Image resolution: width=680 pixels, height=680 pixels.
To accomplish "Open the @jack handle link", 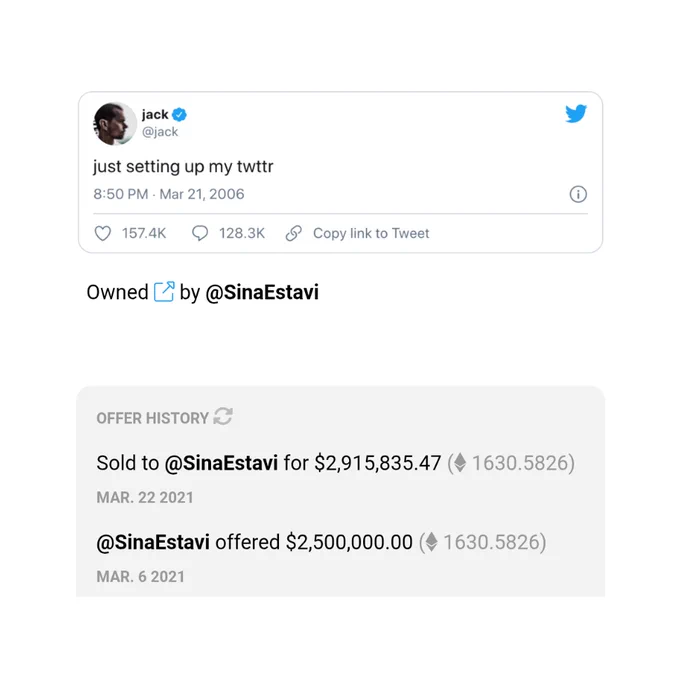I will (x=160, y=132).
